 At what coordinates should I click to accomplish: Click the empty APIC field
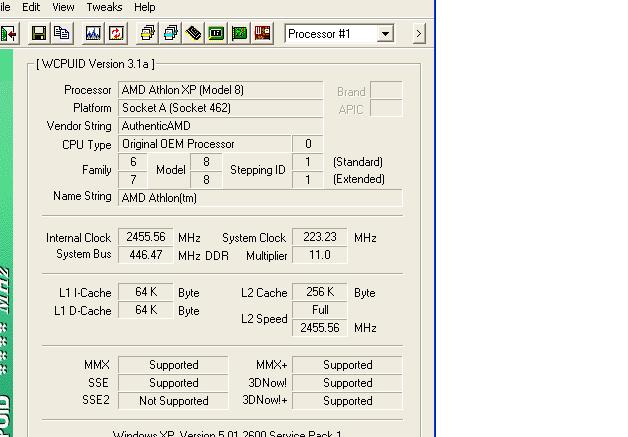(x=386, y=108)
